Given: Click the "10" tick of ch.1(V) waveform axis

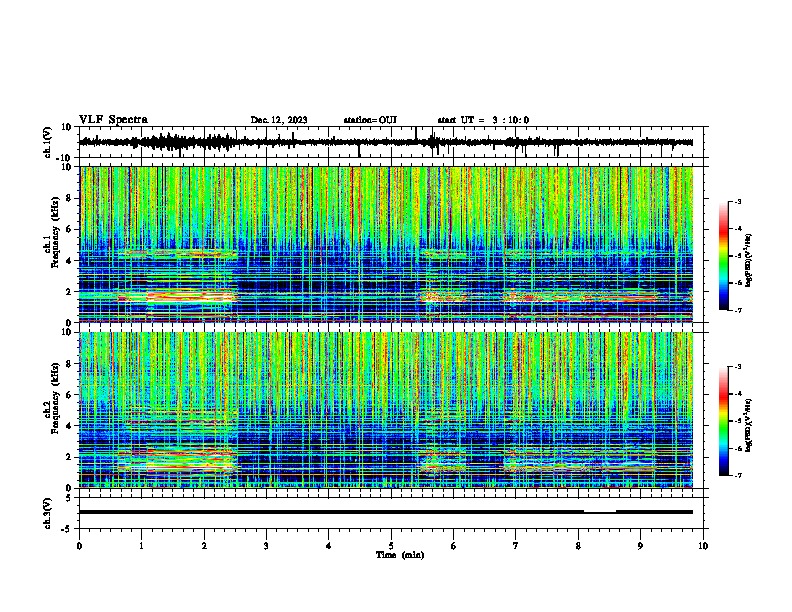Looking at the screenshot, I should pyautogui.click(x=67, y=127).
